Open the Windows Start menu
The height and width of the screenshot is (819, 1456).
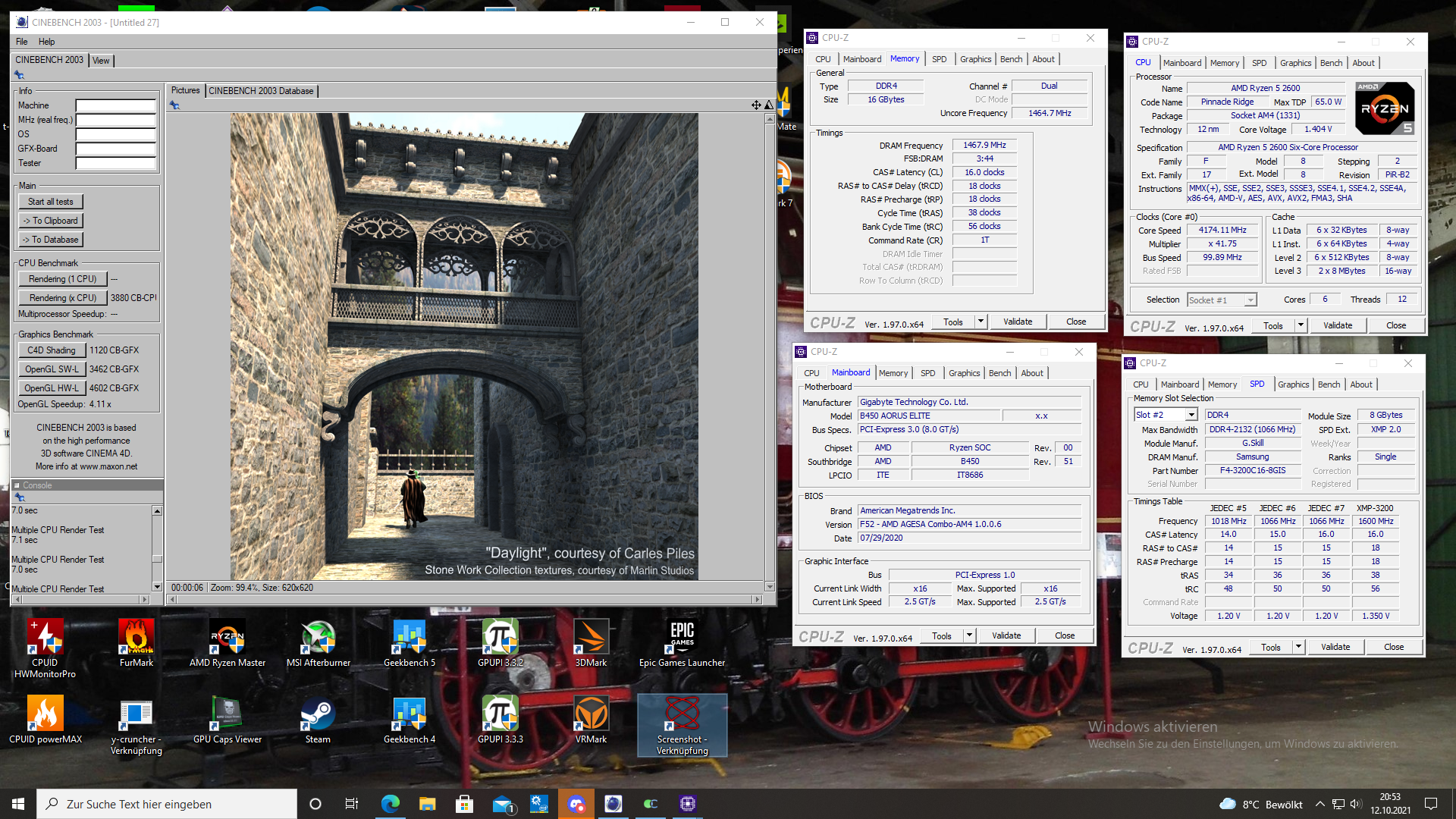(x=18, y=804)
